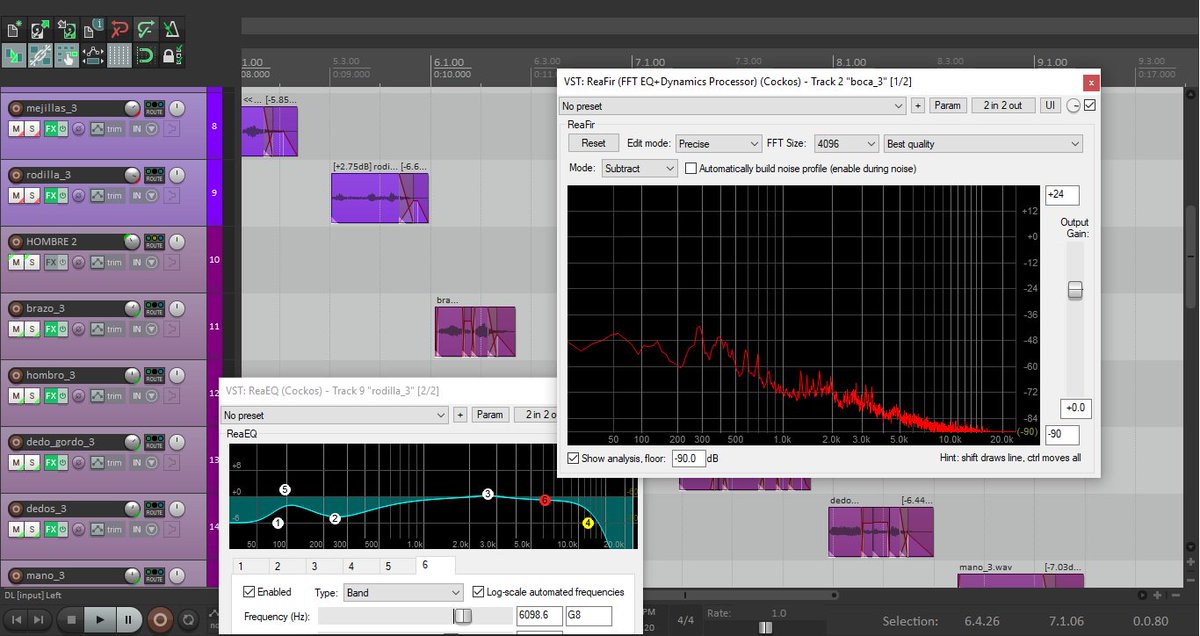Open Edit mode Precise dropdown

tap(718, 144)
